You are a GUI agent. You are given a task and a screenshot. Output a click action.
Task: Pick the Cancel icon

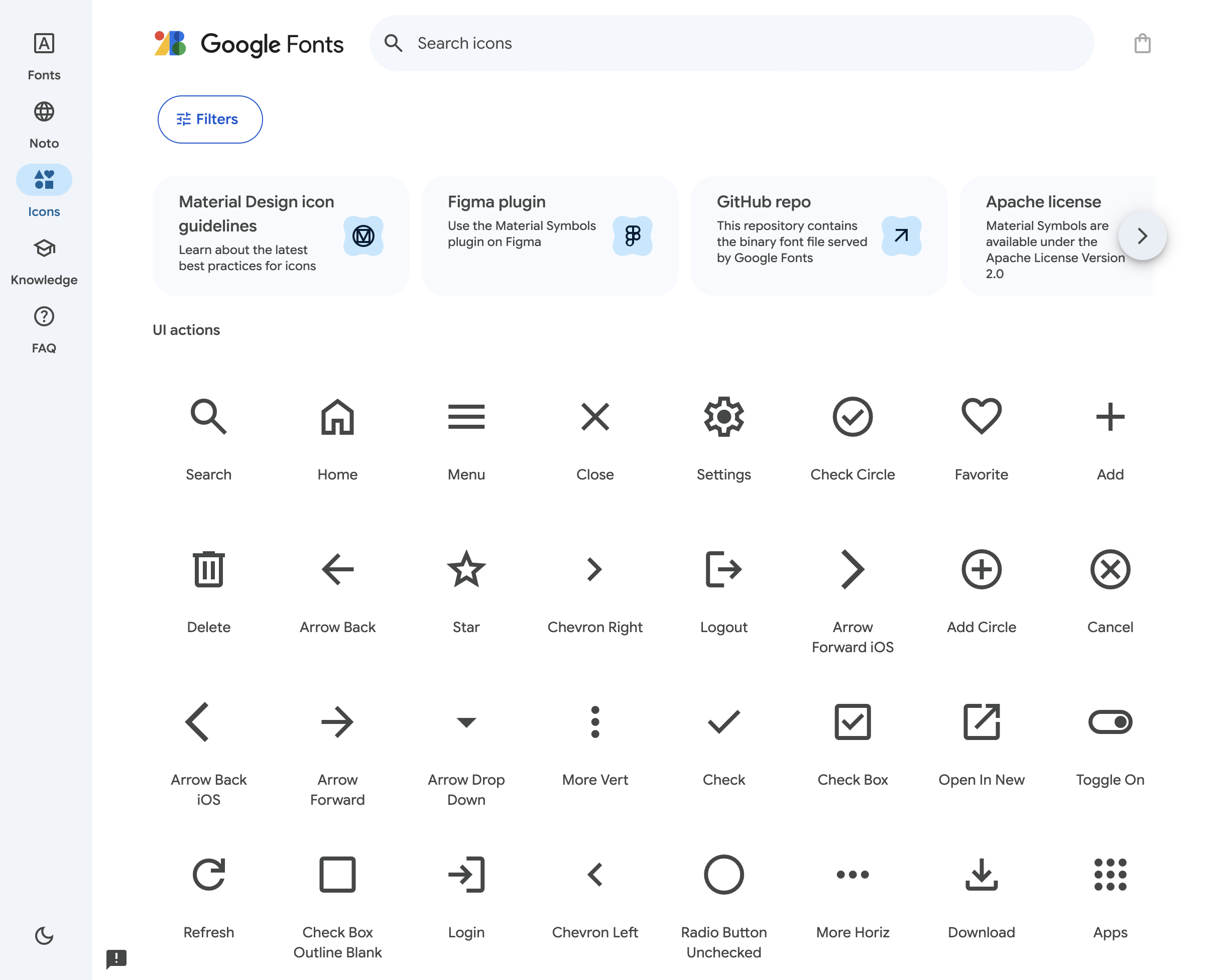pos(1111,569)
